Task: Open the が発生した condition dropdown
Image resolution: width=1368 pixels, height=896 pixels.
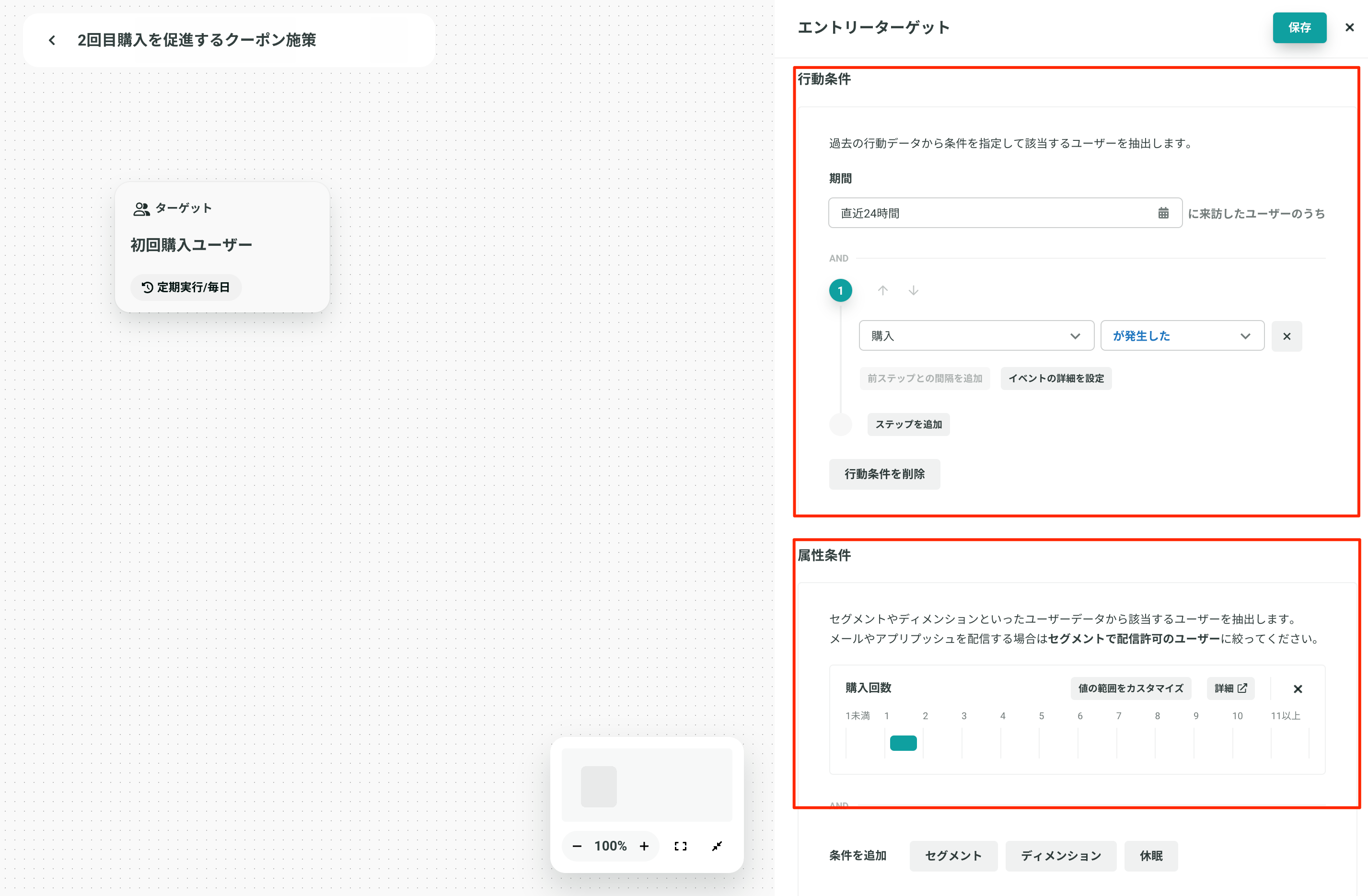Action: [x=1182, y=336]
